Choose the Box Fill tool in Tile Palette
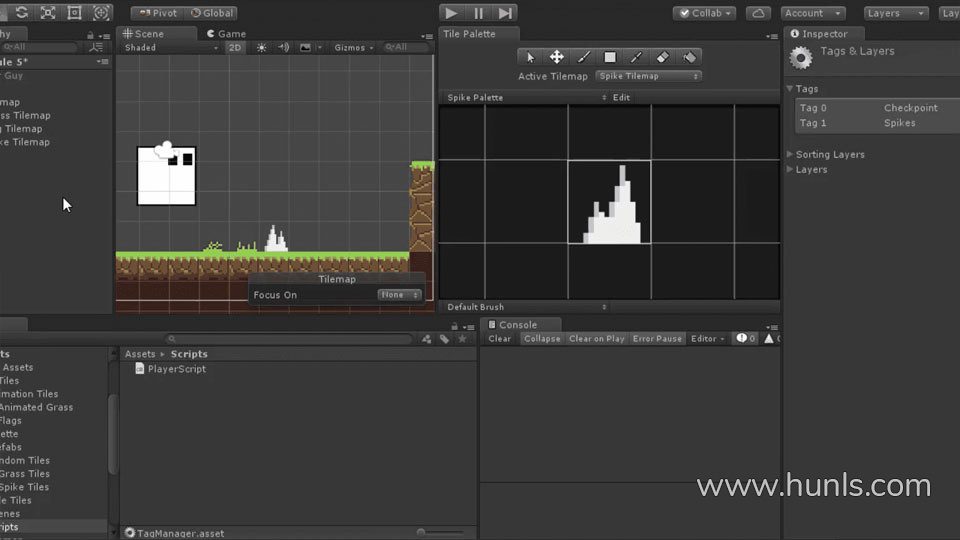Image resolution: width=960 pixels, height=540 pixels. [609, 57]
